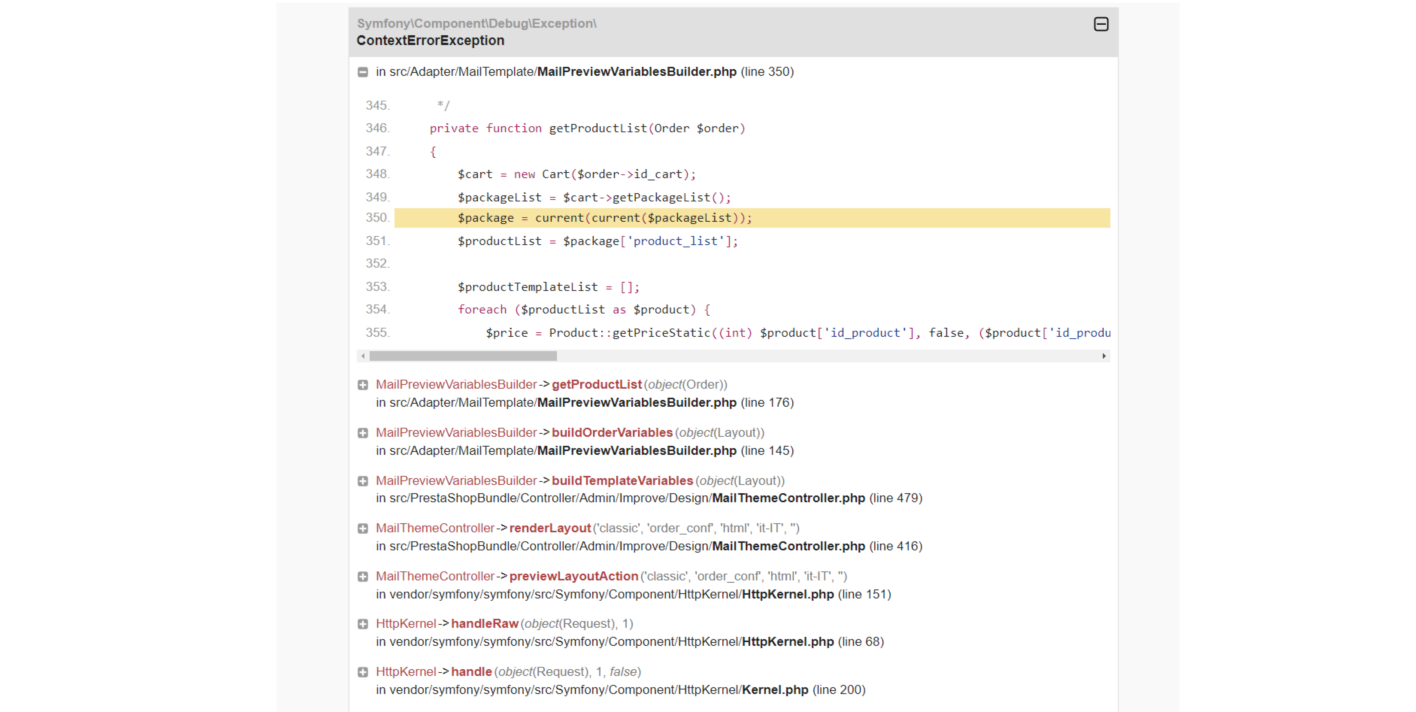Click the horizontal scrollbar thumb under the code
Viewport: 1416px width, 712px height.
point(463,356)
